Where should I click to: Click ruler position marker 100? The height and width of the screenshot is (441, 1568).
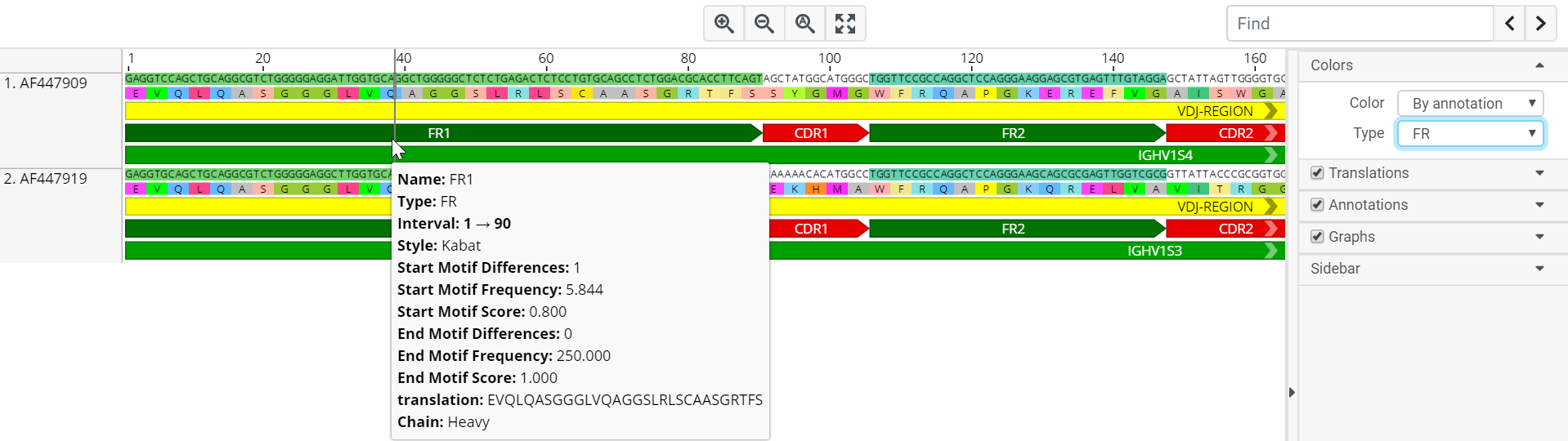click(829, 58)
